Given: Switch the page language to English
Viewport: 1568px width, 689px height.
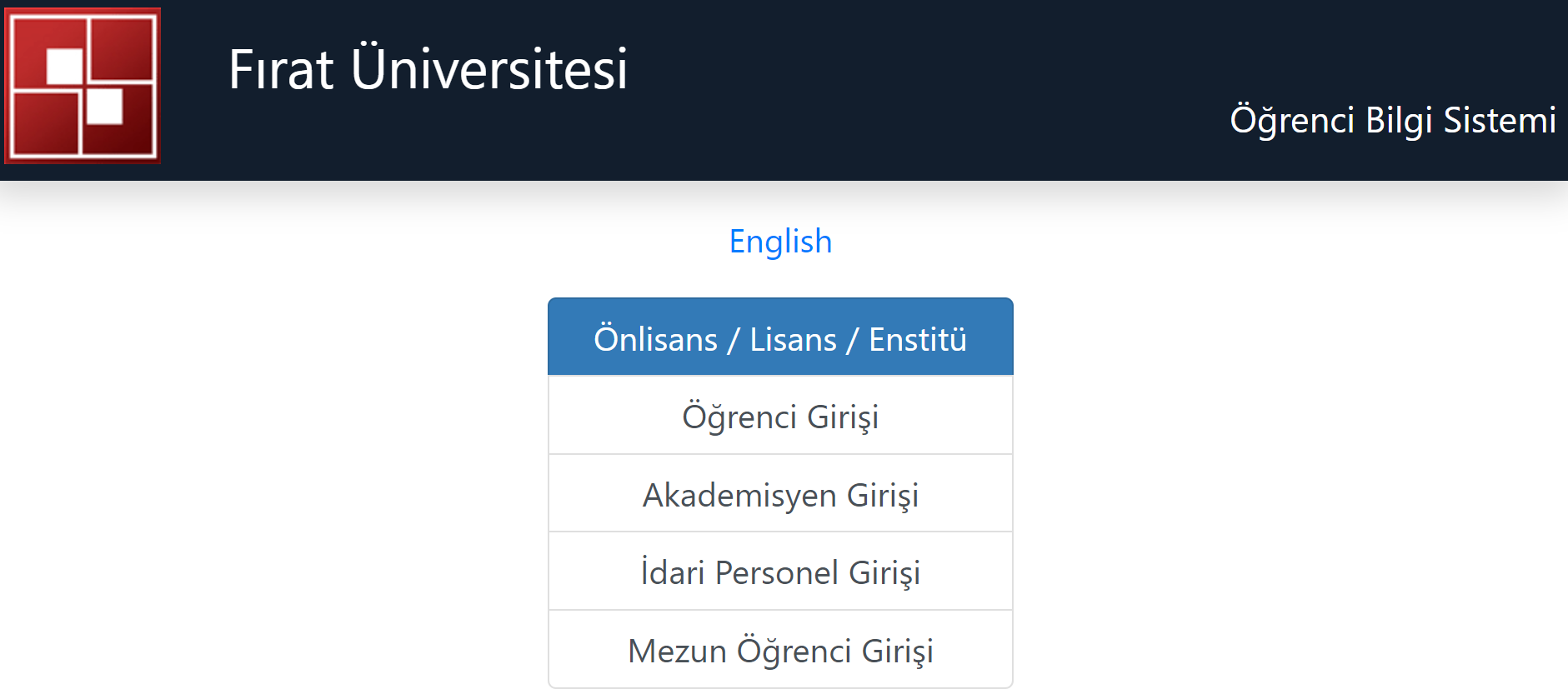Looking at the screenshot, I should click(x=780, y=242).
